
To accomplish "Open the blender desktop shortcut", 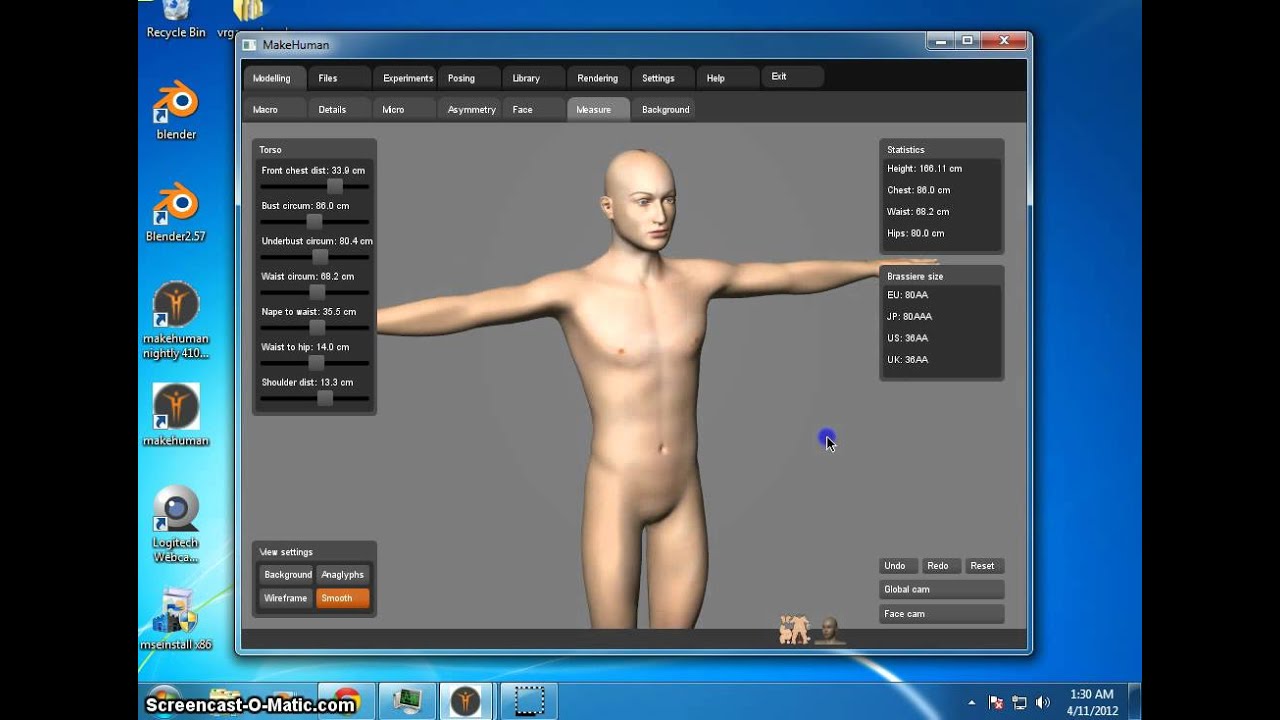I will [176, 110].
